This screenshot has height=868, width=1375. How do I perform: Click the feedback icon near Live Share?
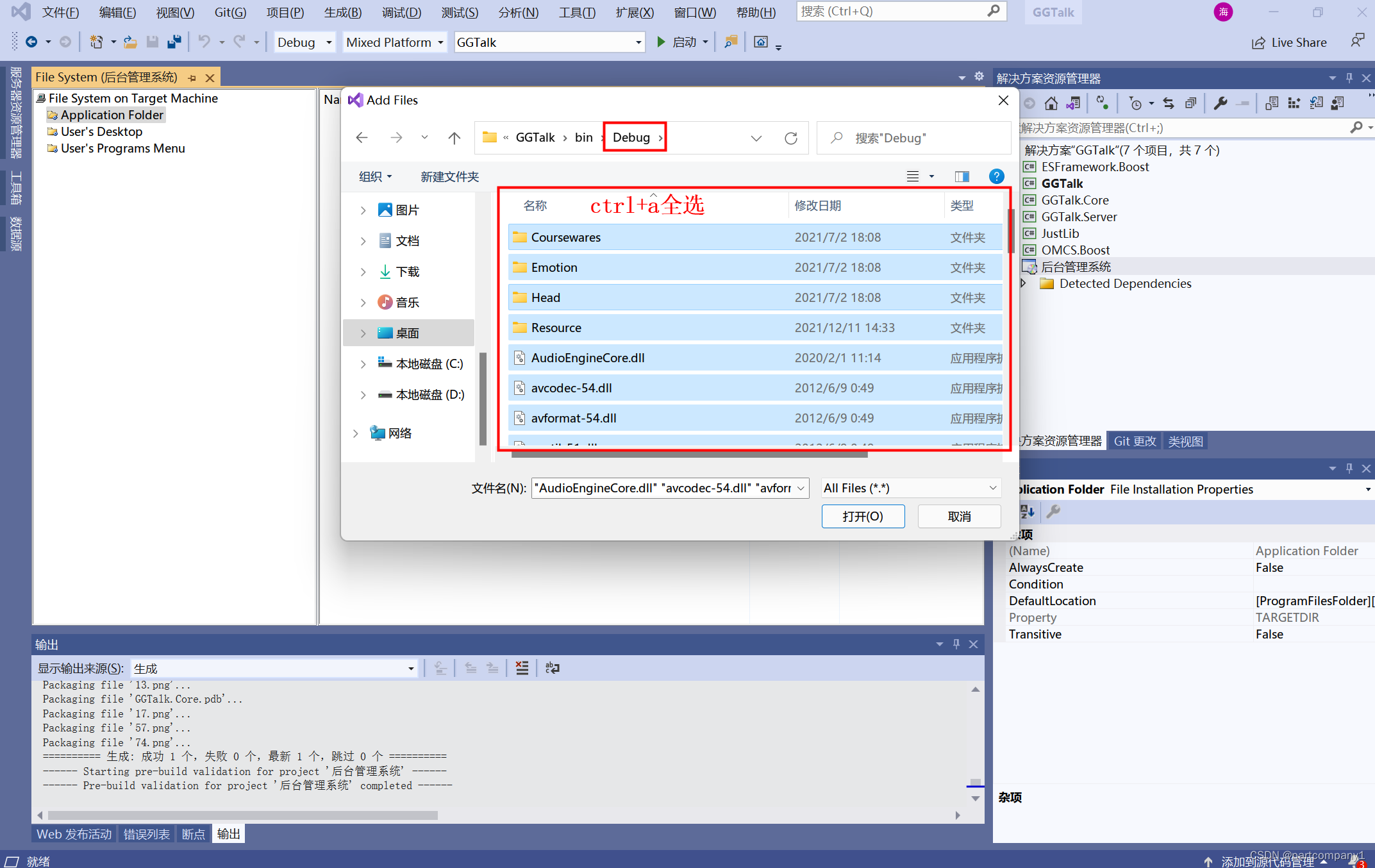[1358, 41]
